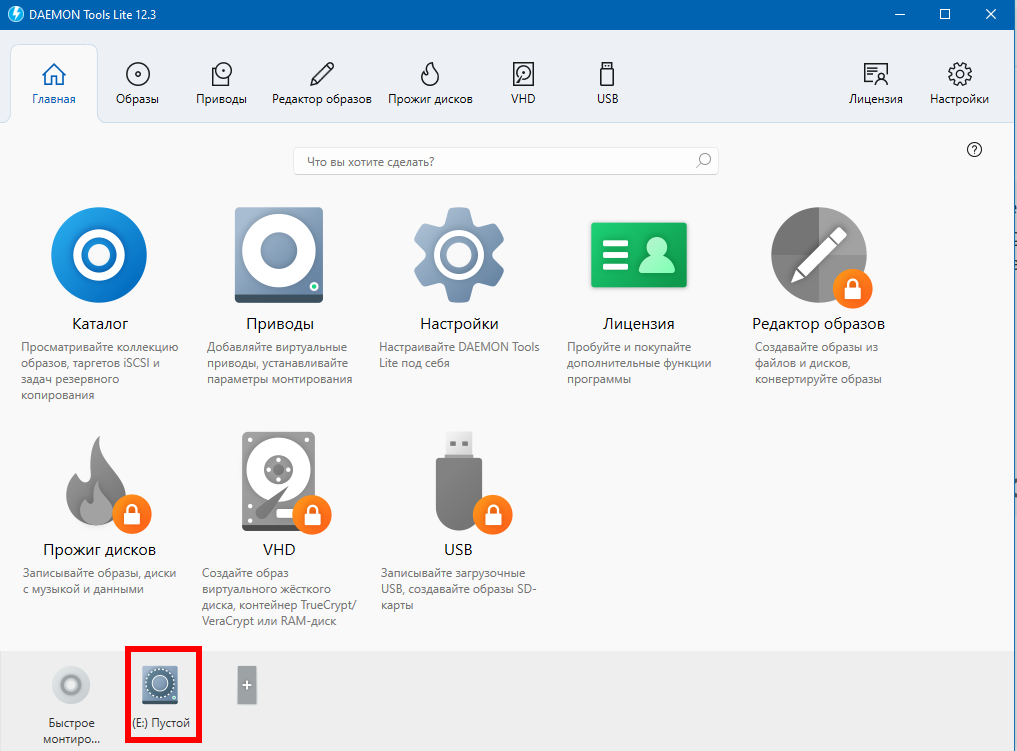Open Лицензия in top toolbar

pos(876,84)
